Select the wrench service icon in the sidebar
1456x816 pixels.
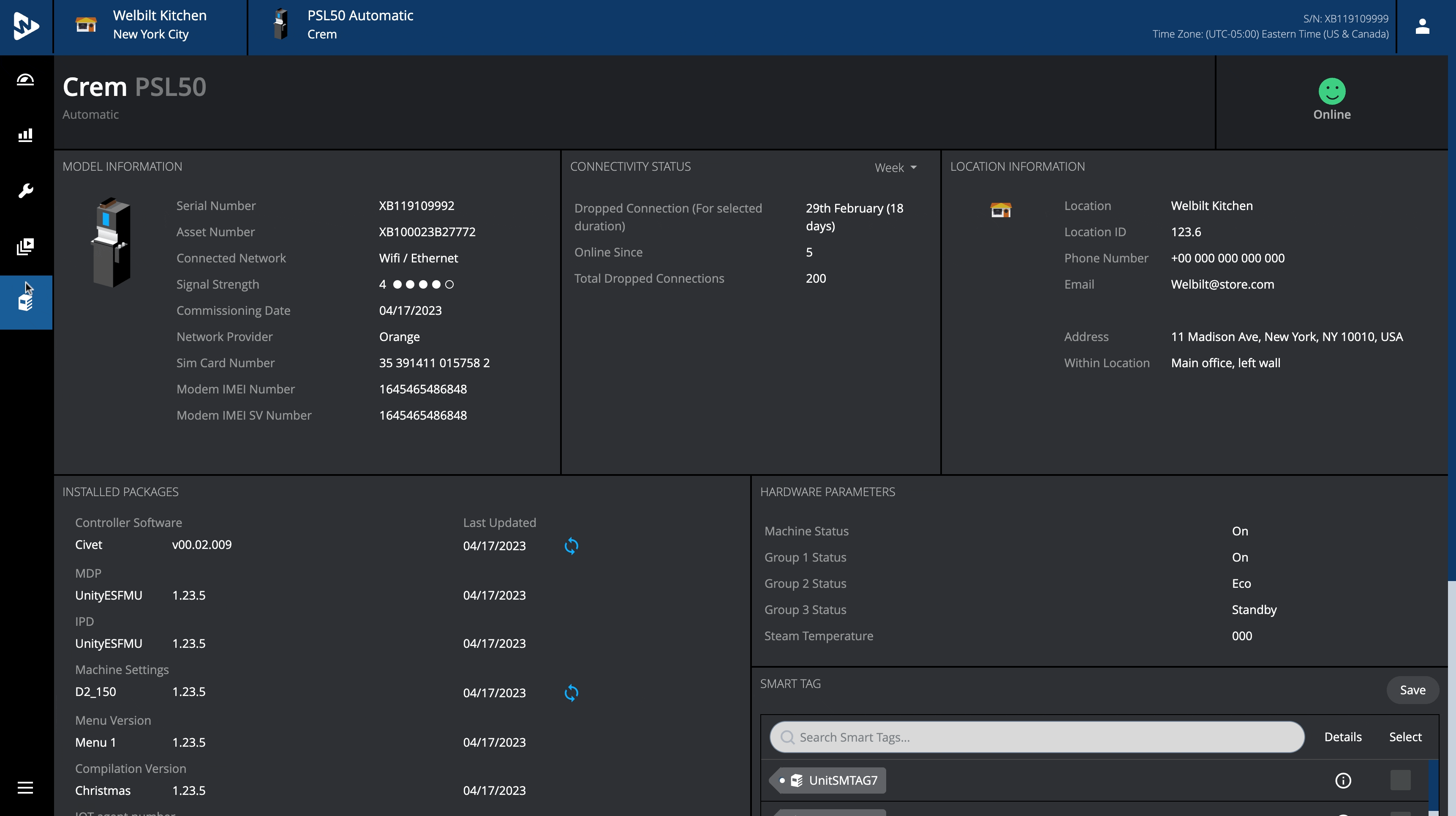(x=25, y=191)
